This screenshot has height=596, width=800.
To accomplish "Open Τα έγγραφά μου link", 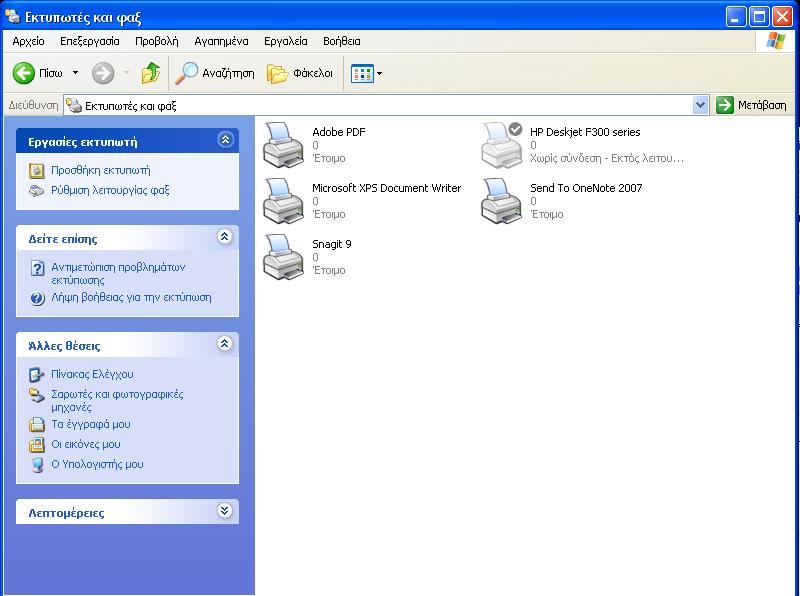I will [x=91, y=425].
